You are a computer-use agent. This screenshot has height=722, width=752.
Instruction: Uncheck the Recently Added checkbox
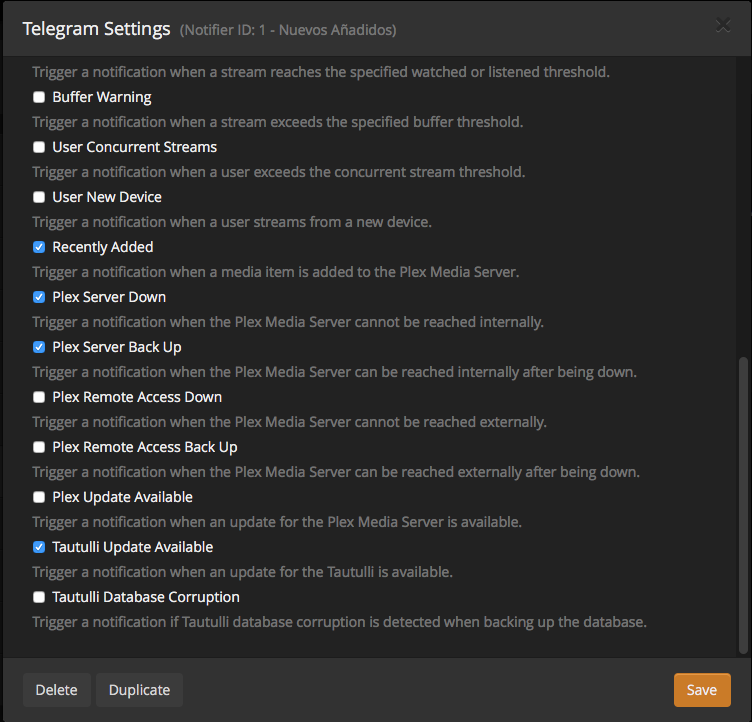click(39, 248)
